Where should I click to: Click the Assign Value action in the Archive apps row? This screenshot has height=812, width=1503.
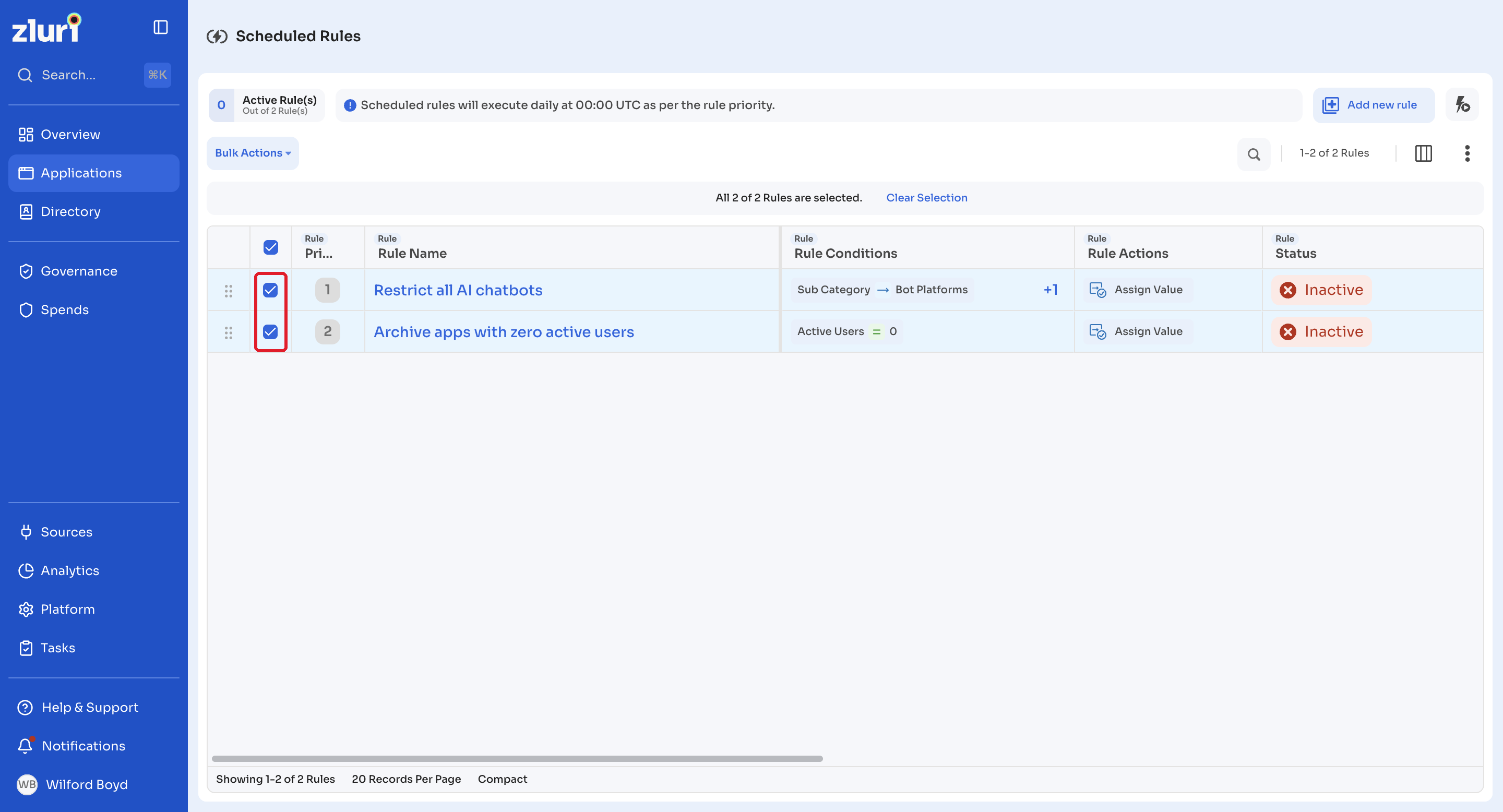point(1137,332)
